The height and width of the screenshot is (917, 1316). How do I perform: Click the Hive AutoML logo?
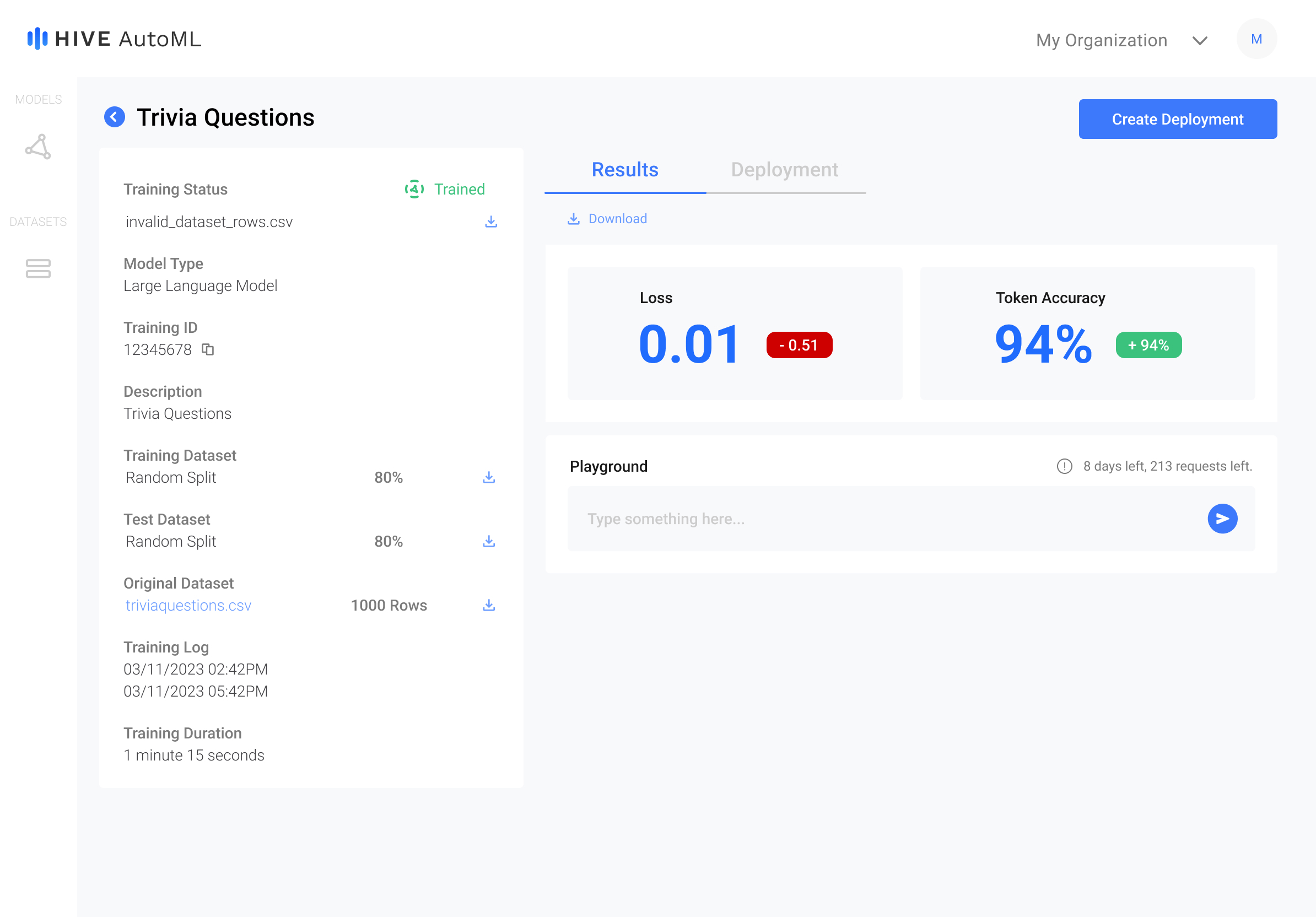click(x=115, y=39)
